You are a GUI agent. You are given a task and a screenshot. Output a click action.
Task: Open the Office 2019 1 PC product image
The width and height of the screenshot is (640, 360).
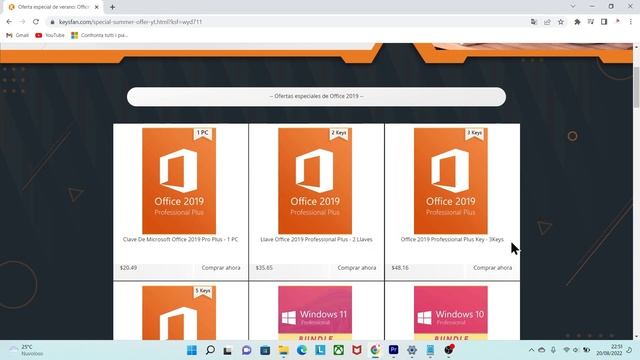[x=179, y=181]
